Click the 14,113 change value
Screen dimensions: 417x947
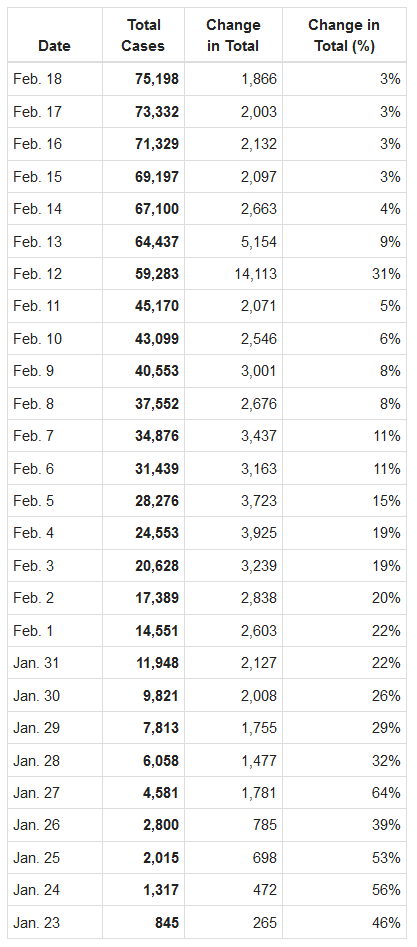click(256, 274)
